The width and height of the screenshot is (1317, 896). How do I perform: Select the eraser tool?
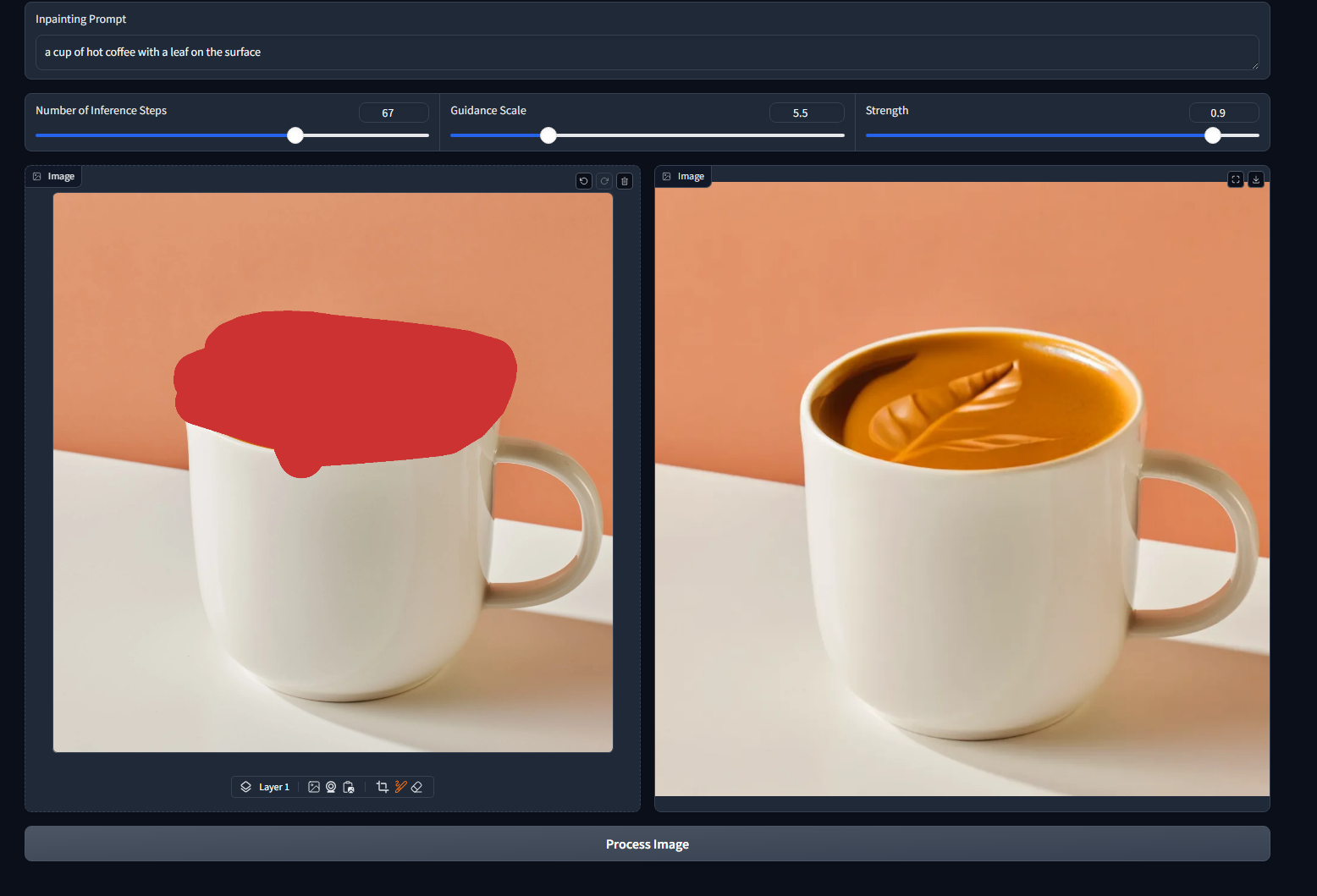[x=416, y=787]
